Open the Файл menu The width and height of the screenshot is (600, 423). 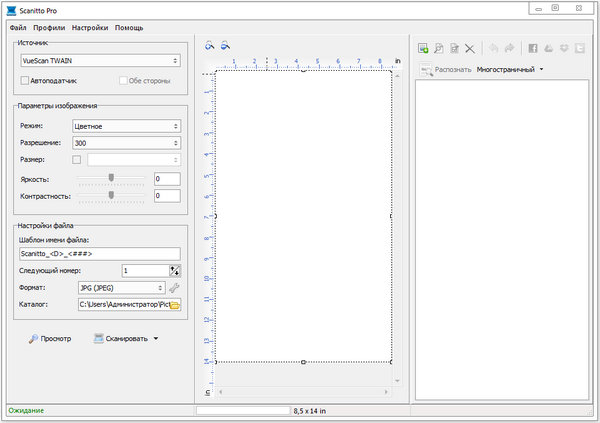click(18, 27)
